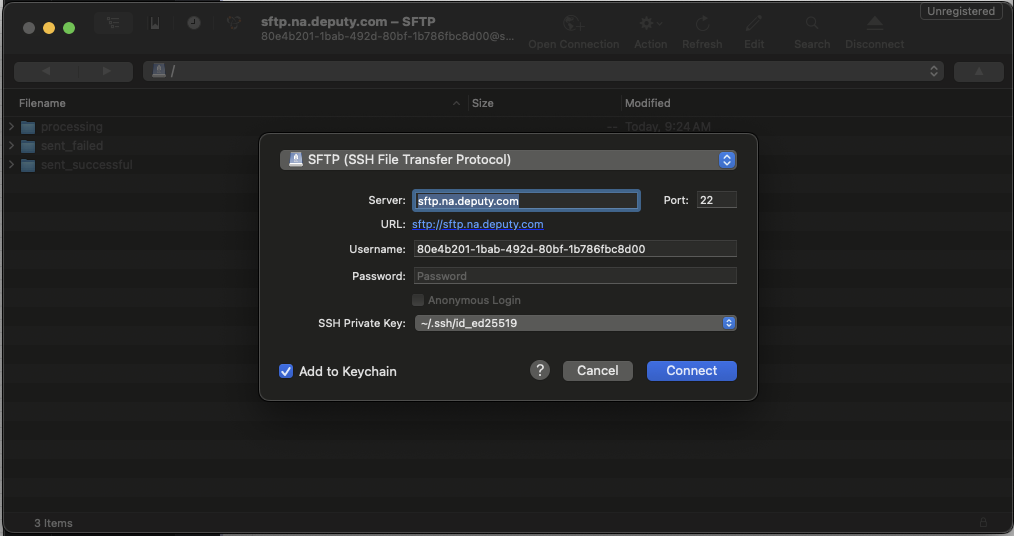This screenshot has height=536, width=1014.
Task: Open the History clock icon
Action: pos(194,23)
